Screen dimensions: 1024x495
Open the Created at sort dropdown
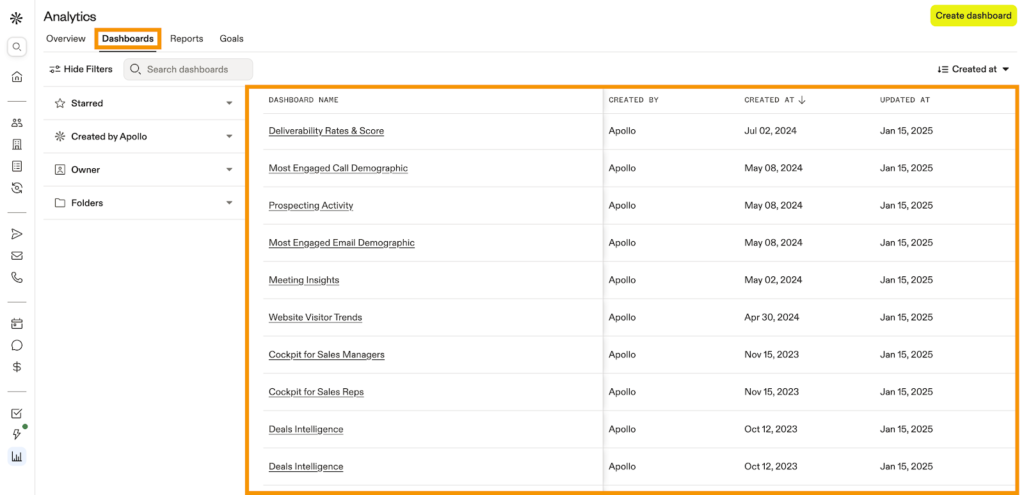point(973,69)
